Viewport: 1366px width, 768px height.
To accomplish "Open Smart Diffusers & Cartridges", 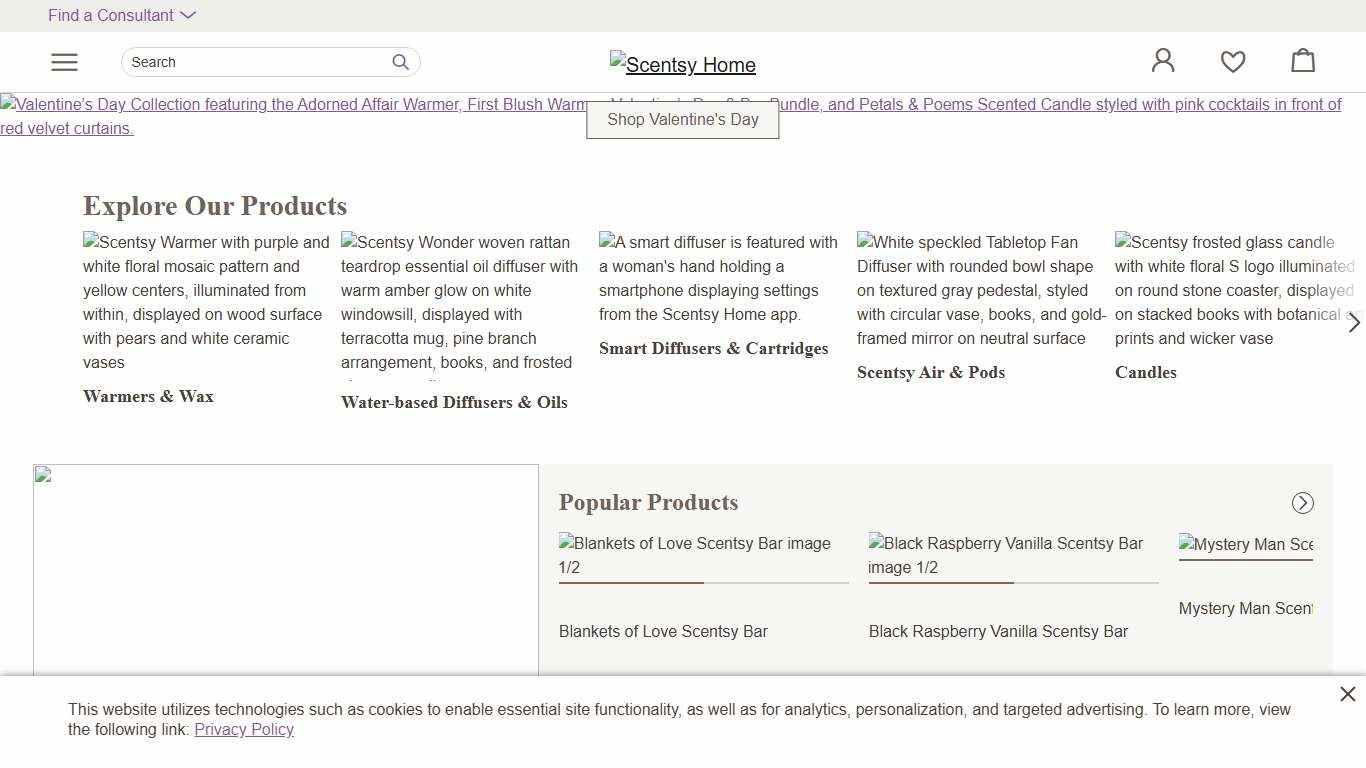I will (x=713, y=348).
